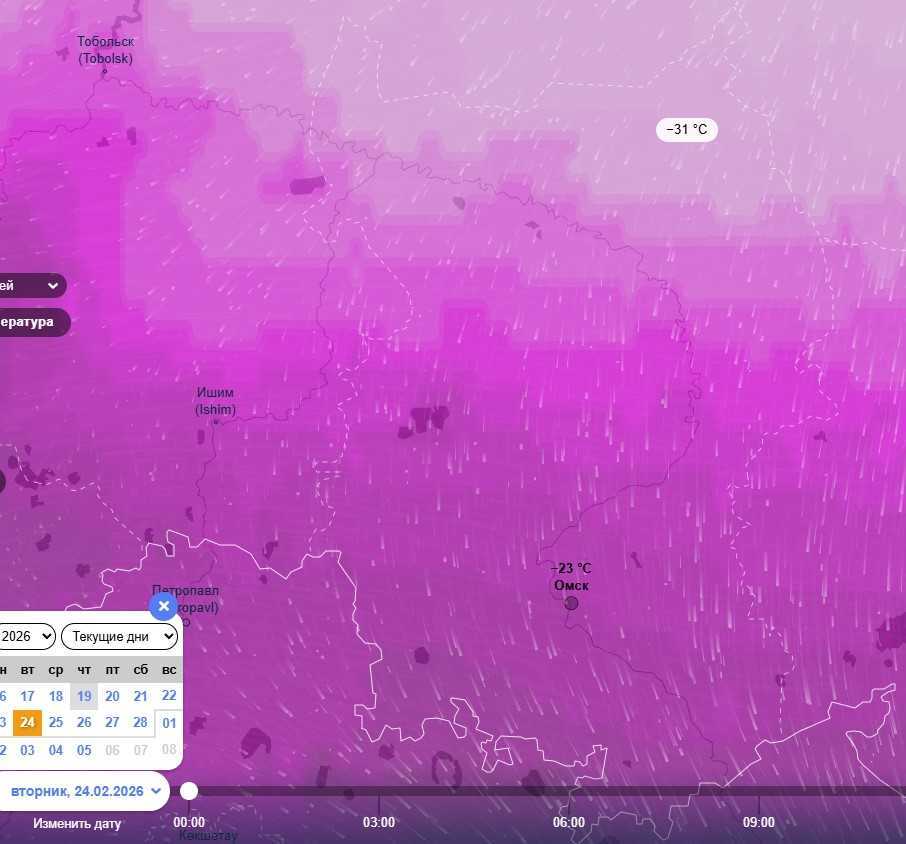Expand the 'вторник, 24.02.2026' date selector
This screenshot has width=906, height=844.
(x=84, y=791)
